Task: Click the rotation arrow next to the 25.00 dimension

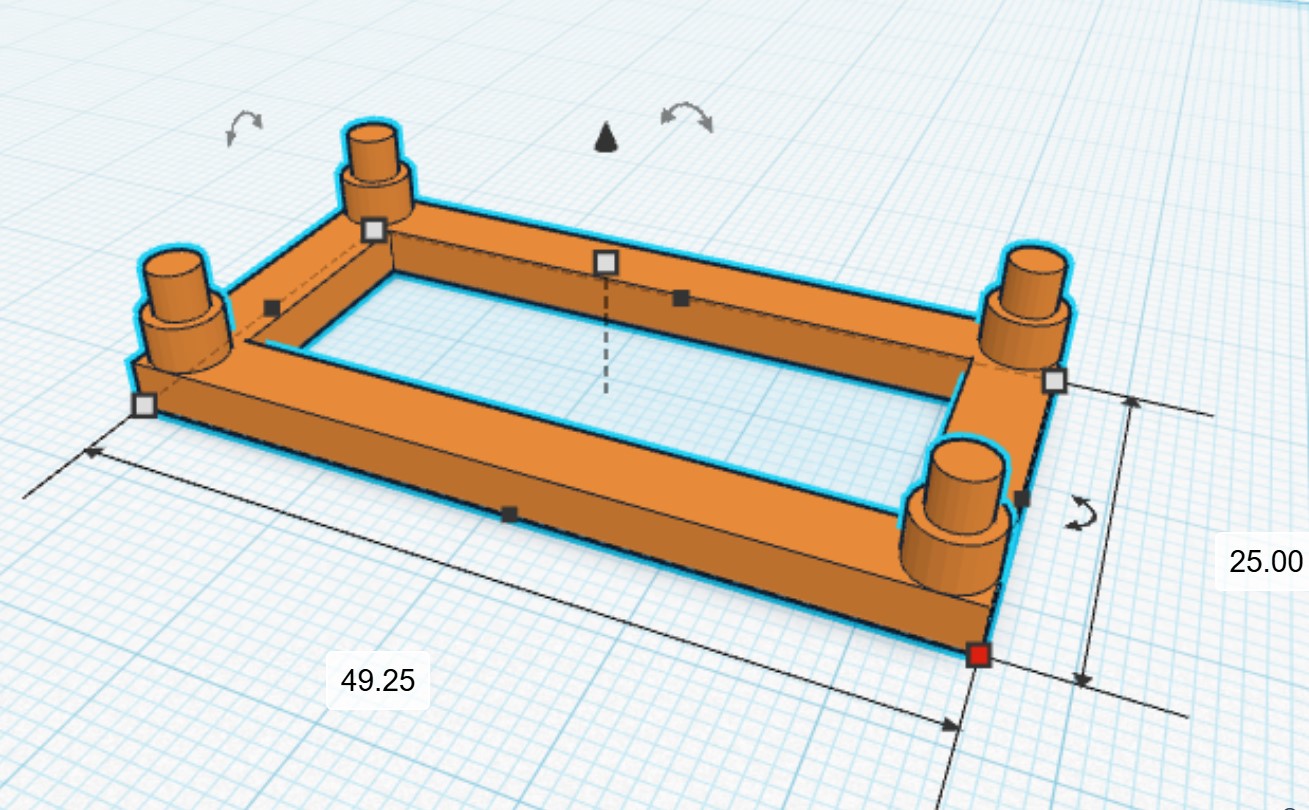Action: [1081, 512]
